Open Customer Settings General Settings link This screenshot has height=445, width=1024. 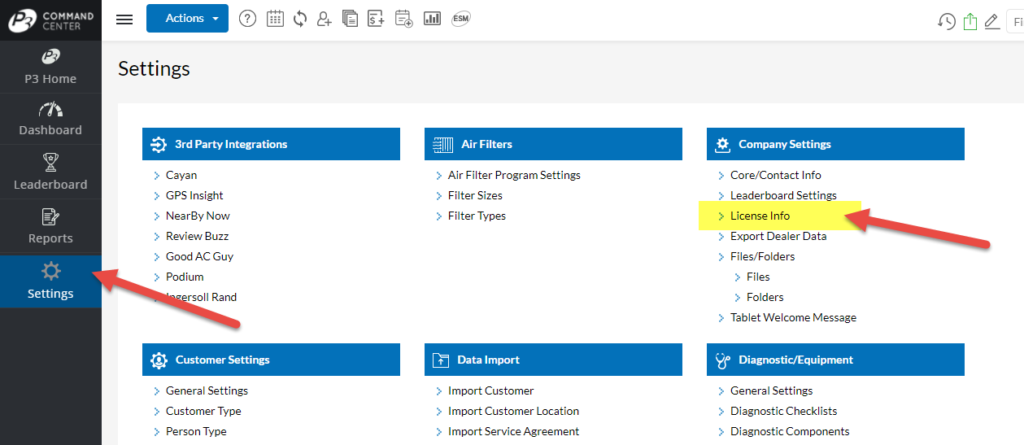207,391
